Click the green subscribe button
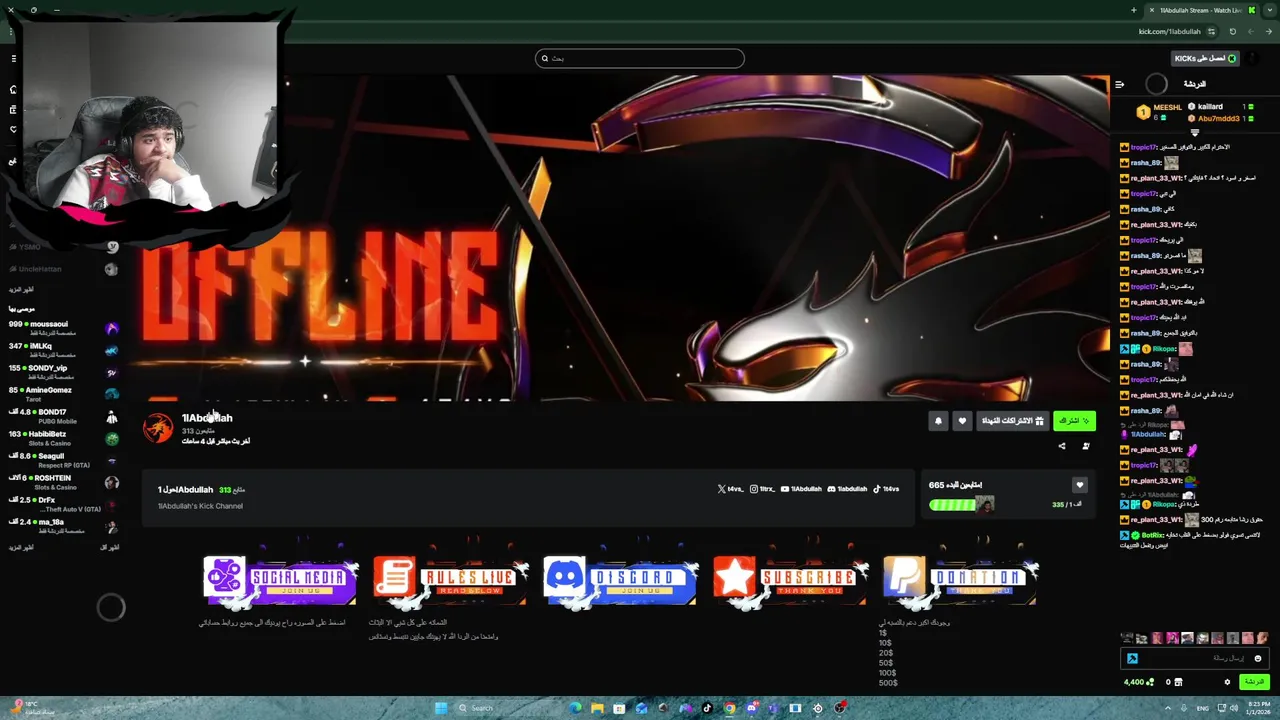 pos(1074,421)
